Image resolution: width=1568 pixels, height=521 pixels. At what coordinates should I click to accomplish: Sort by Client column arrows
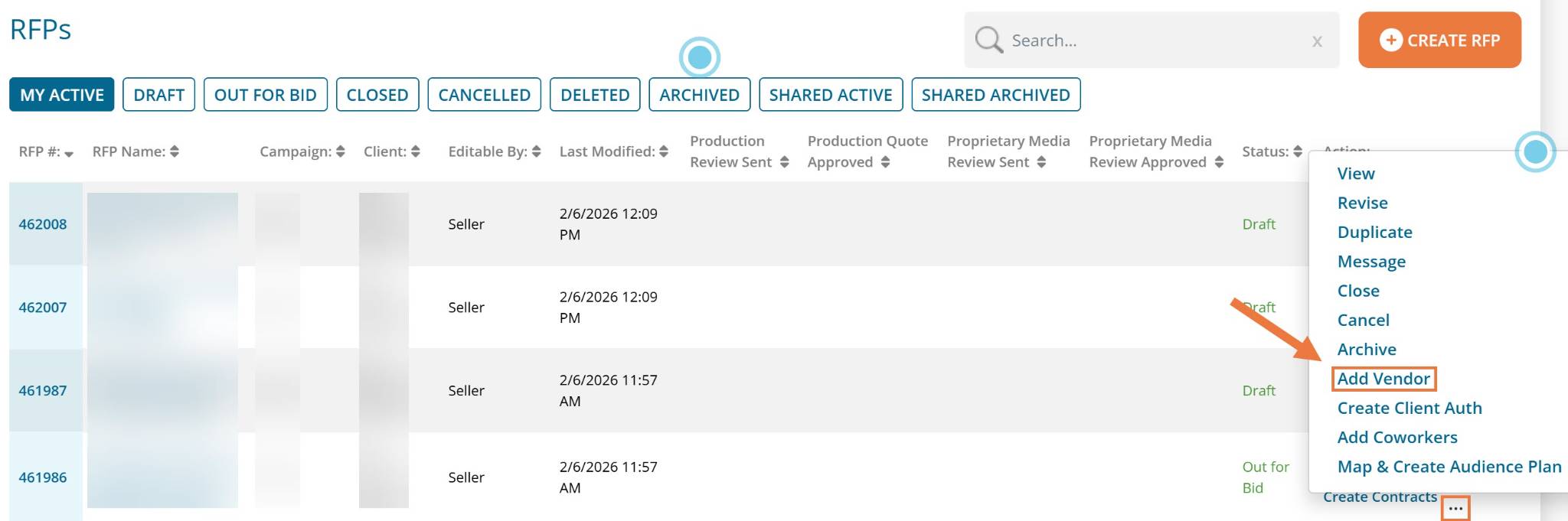[x=416, y=151]
